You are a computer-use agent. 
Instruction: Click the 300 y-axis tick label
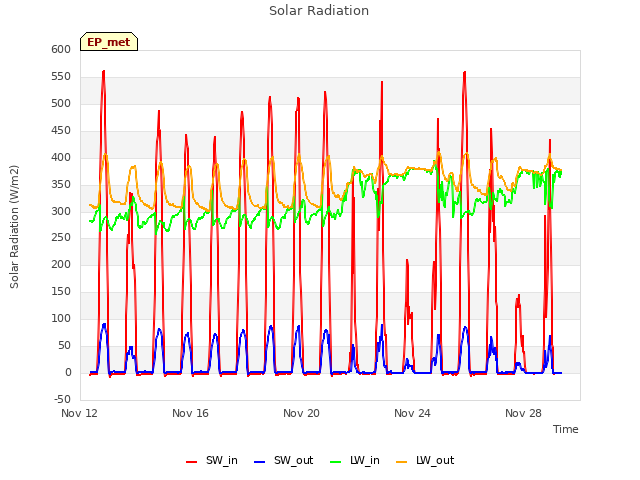point(61,211)
